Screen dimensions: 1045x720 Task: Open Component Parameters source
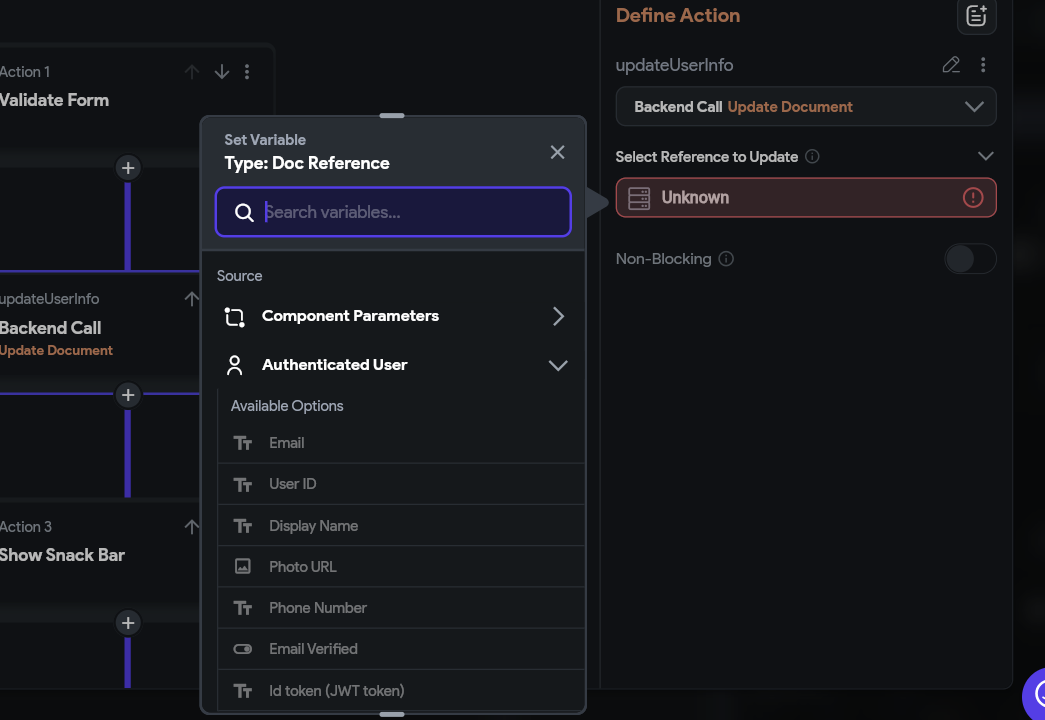pyautogui.click(x=393, y=316)
